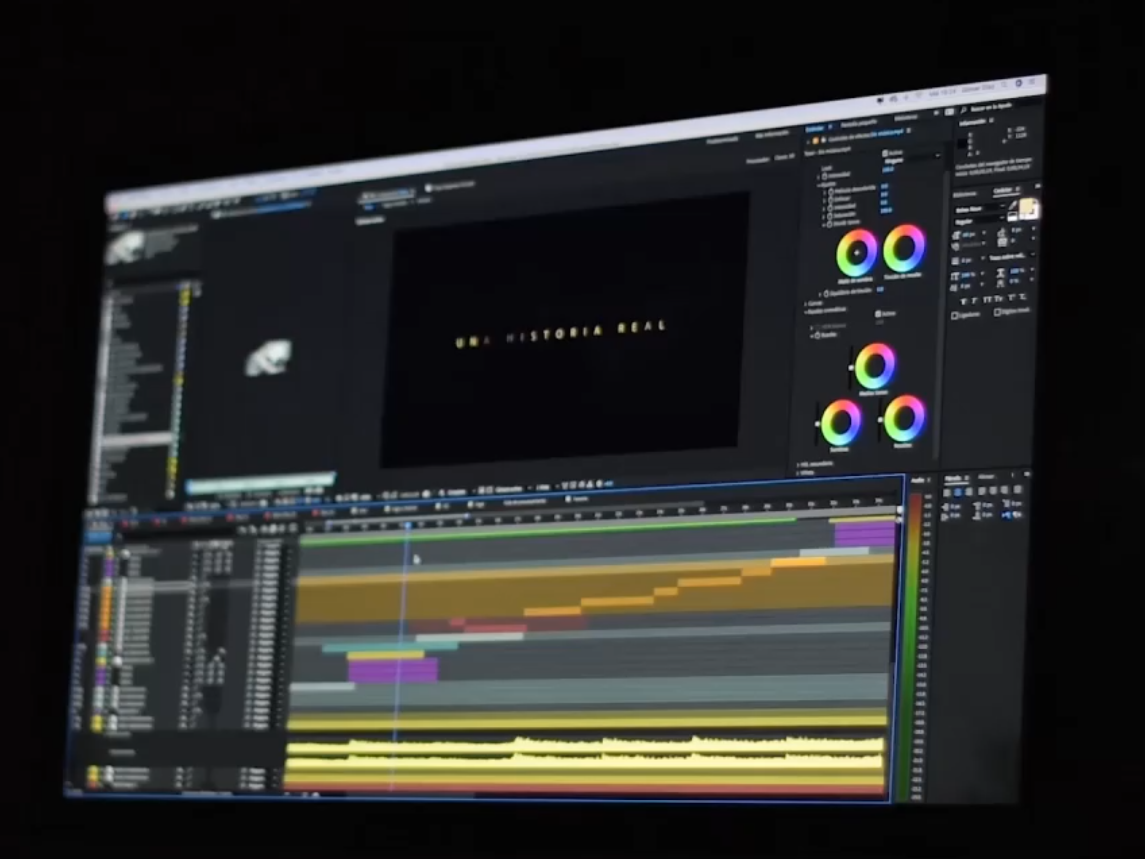
Task: Select the red layer bar in timeline
Action: click(497, 627)
